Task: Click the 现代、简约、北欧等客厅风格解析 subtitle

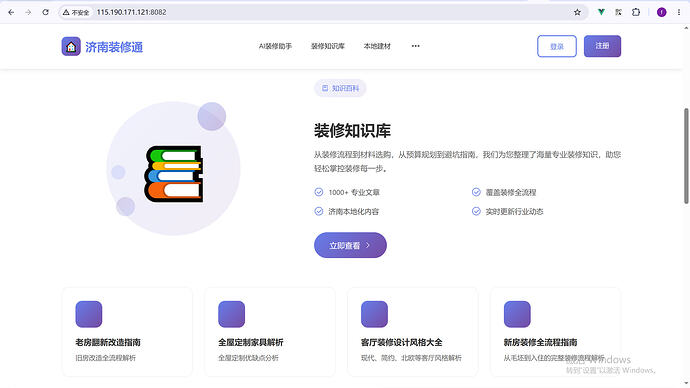Action: [x=411, y=358]
